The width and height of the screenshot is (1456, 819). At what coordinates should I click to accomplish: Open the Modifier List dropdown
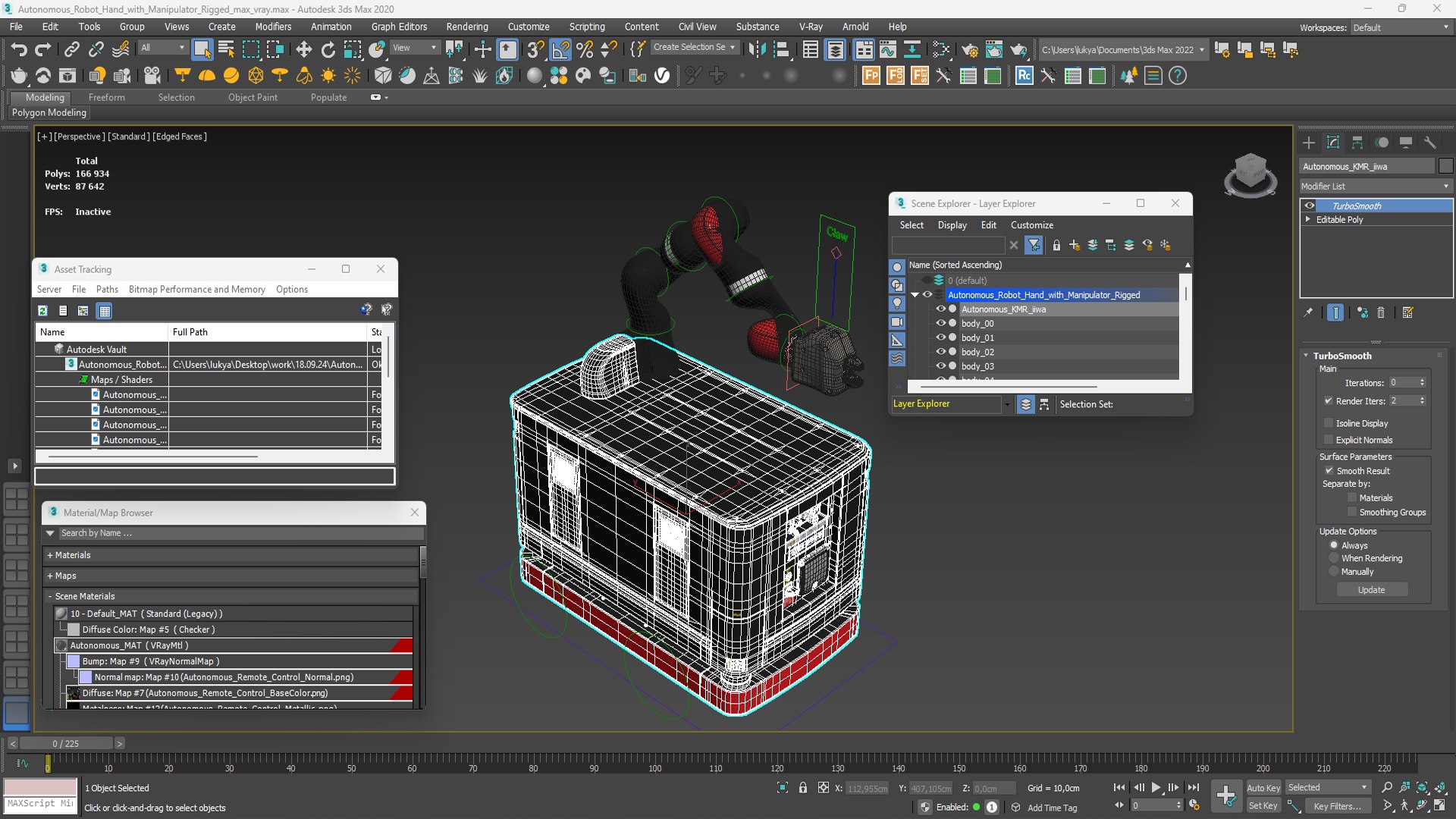(1376, 186)
